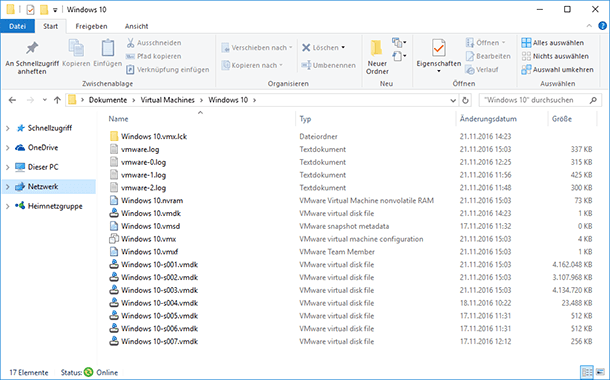Click Nichts auswählen

coord(555,56)
